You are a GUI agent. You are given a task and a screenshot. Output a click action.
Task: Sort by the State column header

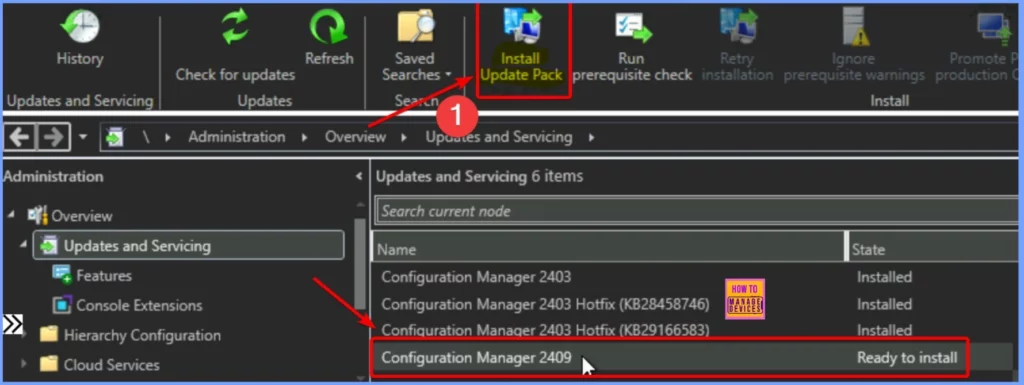934,249
